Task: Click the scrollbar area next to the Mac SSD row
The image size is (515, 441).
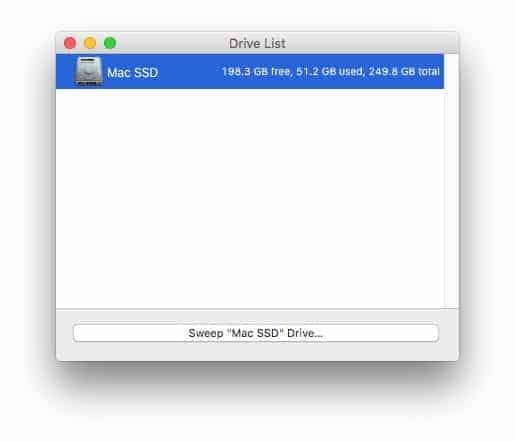Action: 451,72
